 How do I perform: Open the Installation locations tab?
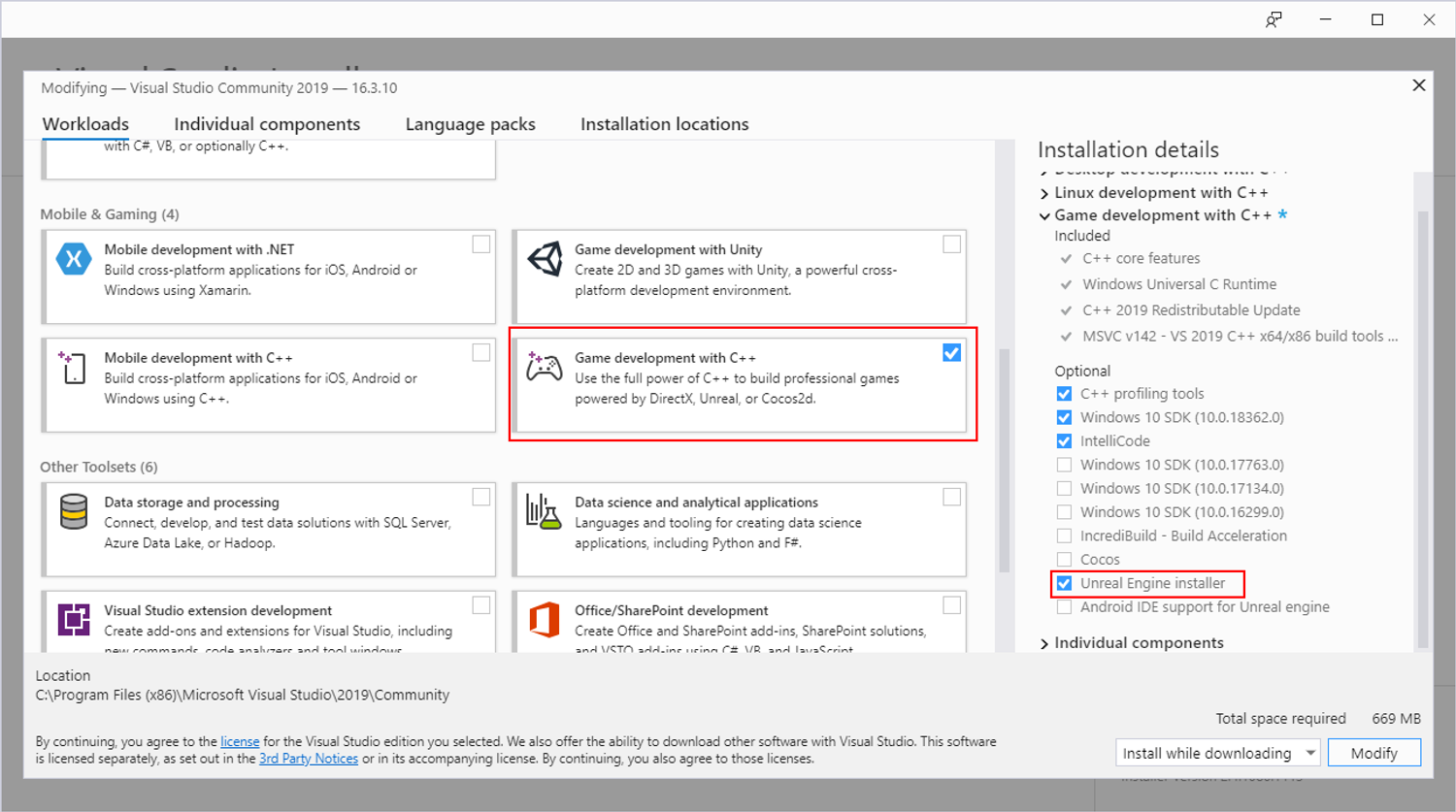(x=665, y=124)
